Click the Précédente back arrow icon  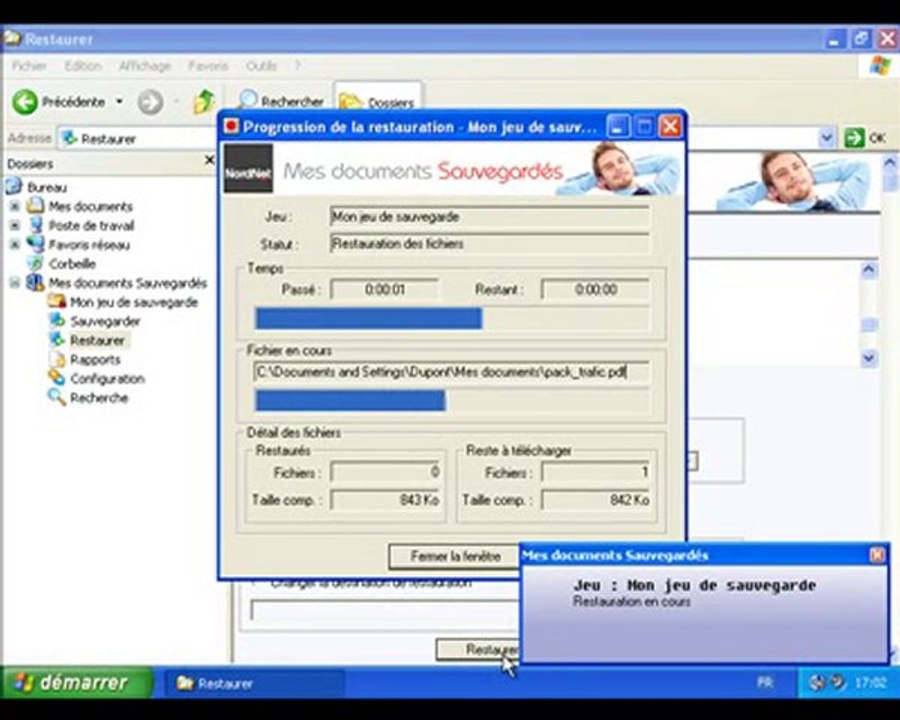pyautogui.click(x=25, y=102)
